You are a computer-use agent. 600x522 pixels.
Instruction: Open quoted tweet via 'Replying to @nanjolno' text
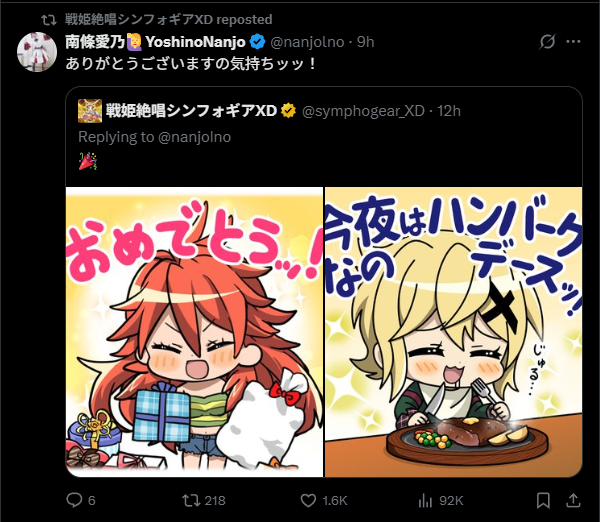pos(155,137)
